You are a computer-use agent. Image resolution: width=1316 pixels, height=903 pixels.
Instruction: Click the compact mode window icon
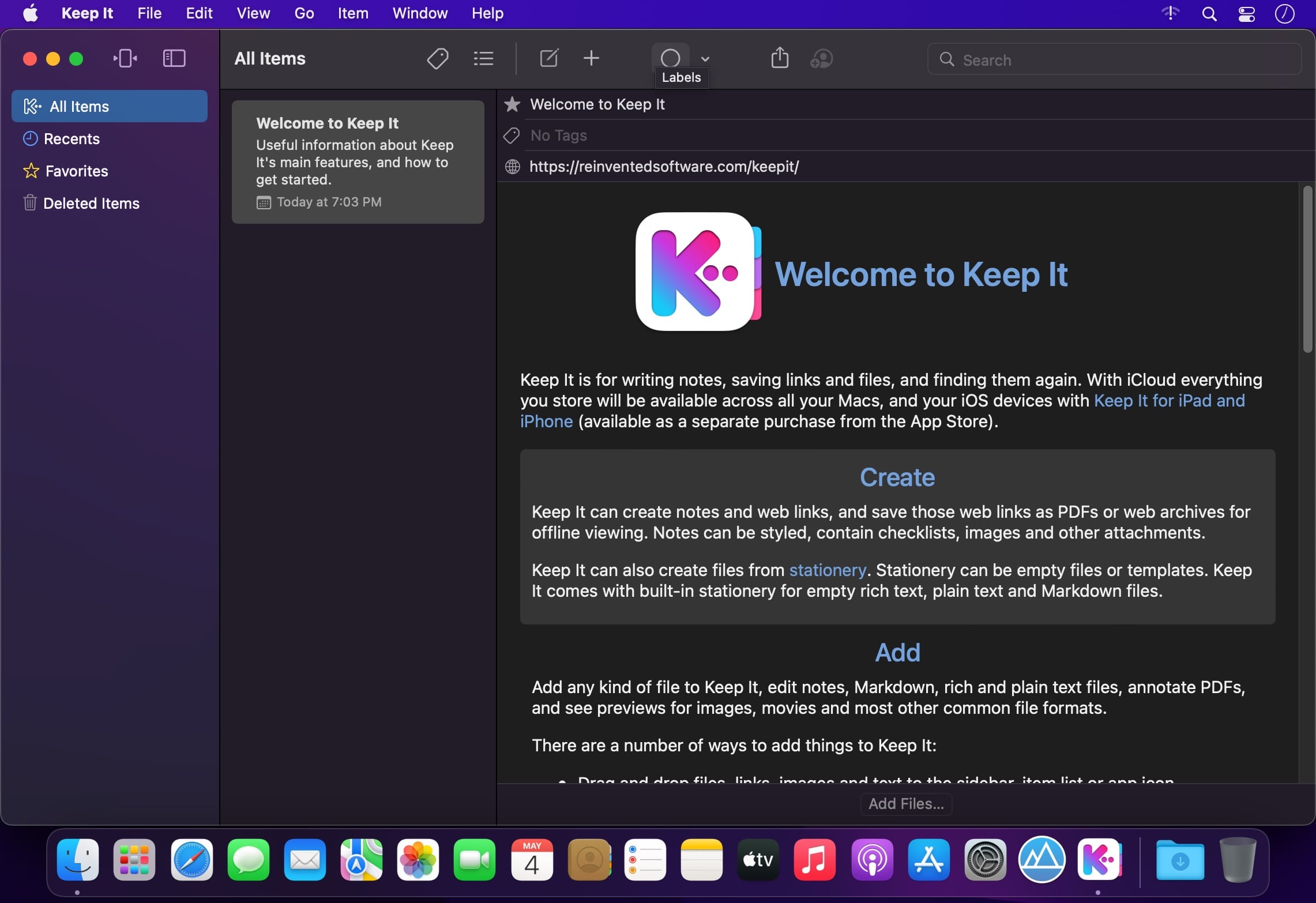point(125,58)
